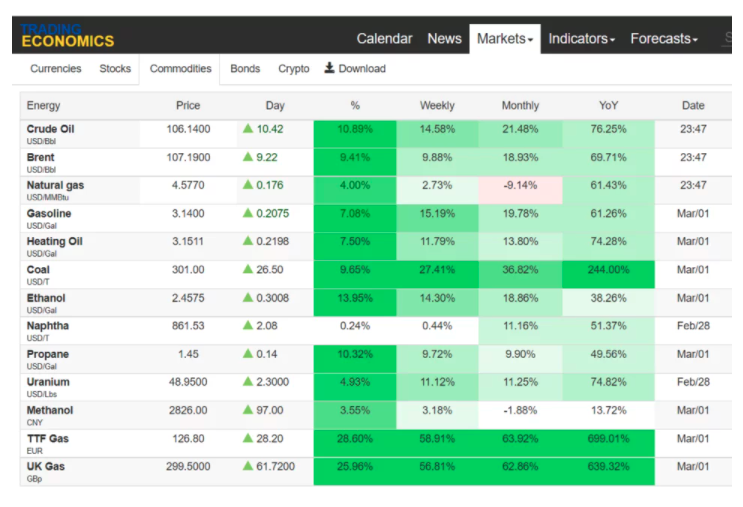This screenshot has width=743, height=507.
Task: Go to the News page
Action: tap(444, 39)
